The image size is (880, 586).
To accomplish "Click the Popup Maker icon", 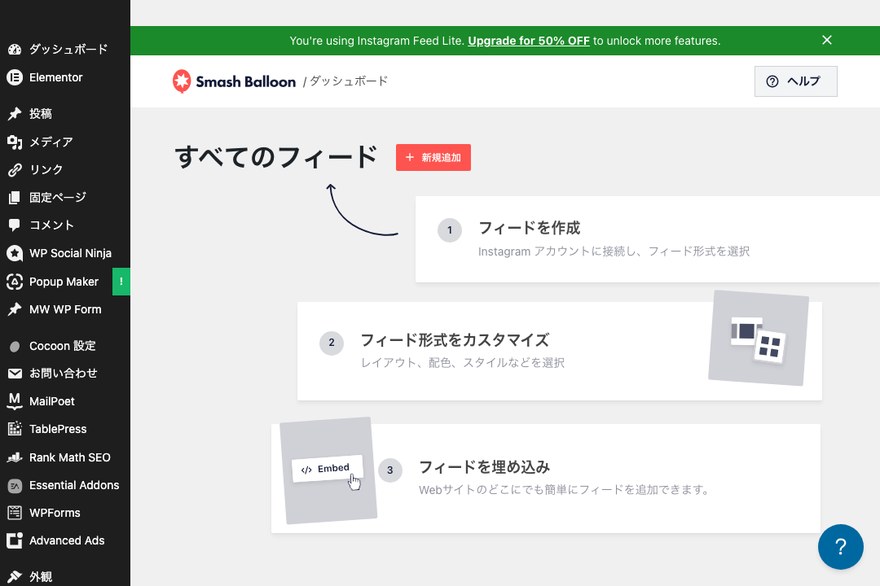I will pyautogui.click(x=15, y=282).
